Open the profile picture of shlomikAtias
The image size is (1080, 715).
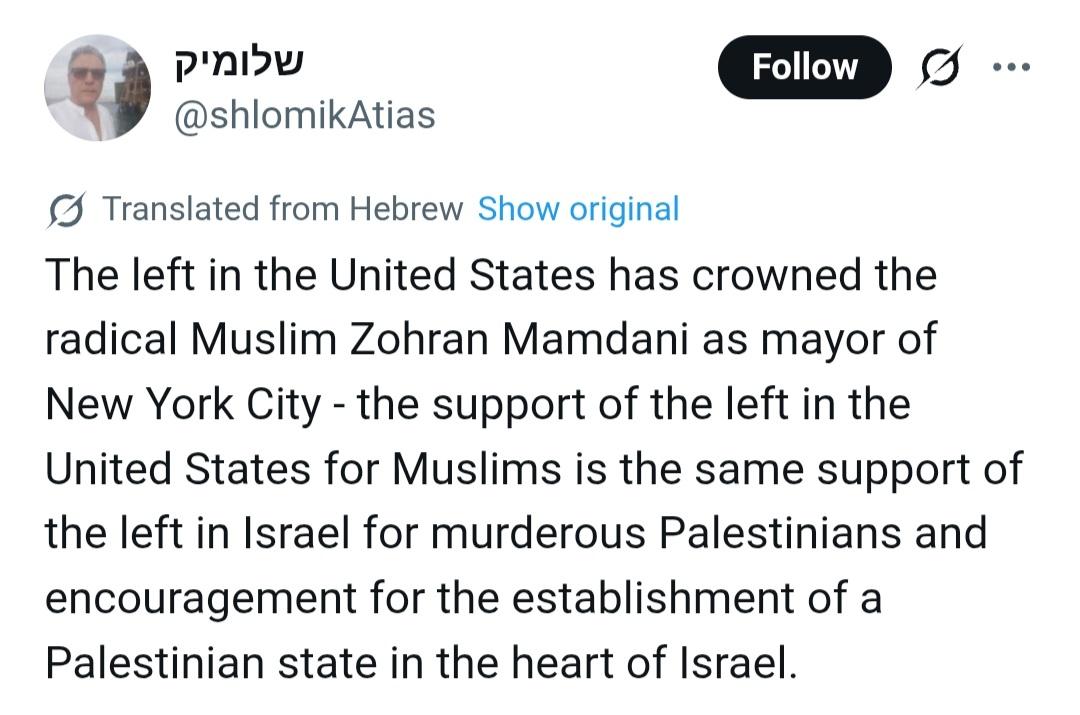pyautogui.click(x=97, y=88)
